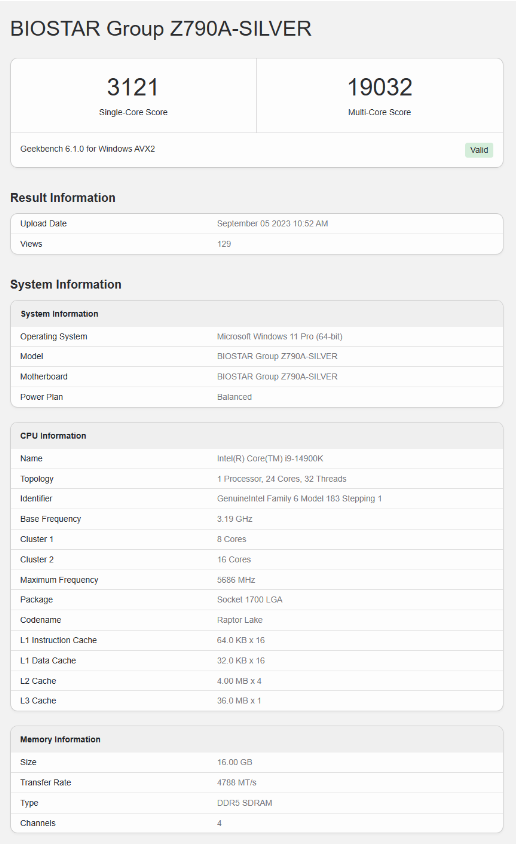Click the green Valid badge
Screen dimensions: 516x844
click(x=479, y=150)
